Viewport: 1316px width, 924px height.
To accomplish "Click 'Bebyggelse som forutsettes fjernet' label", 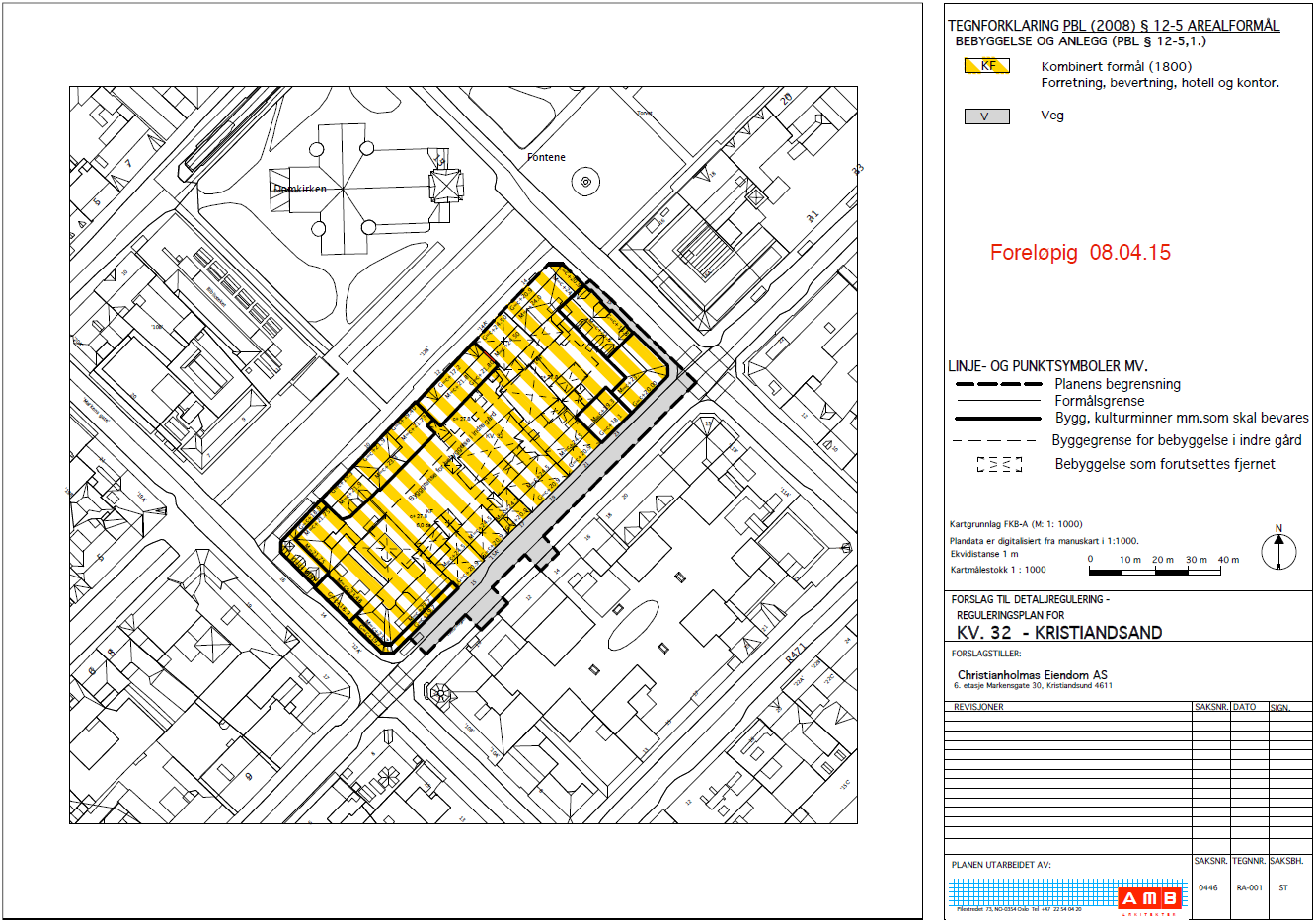I will [1165, 464].
